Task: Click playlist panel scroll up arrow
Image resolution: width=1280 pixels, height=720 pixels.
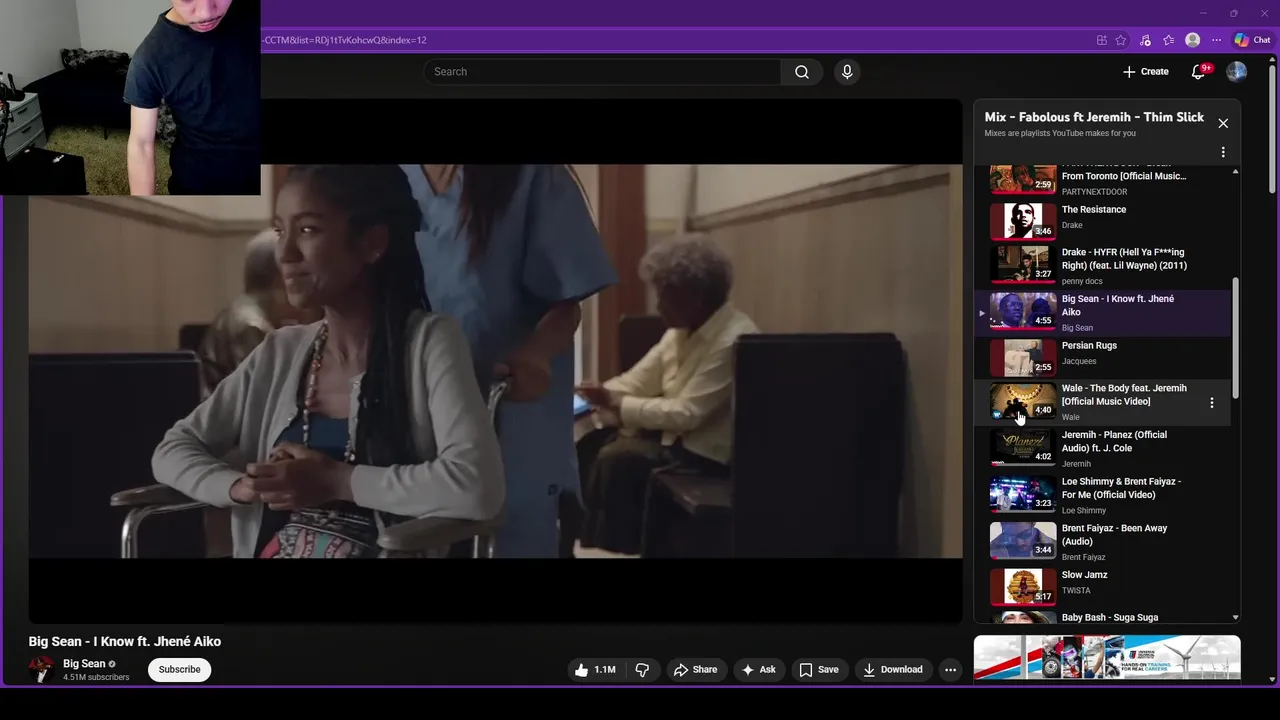Action: 1235,171
